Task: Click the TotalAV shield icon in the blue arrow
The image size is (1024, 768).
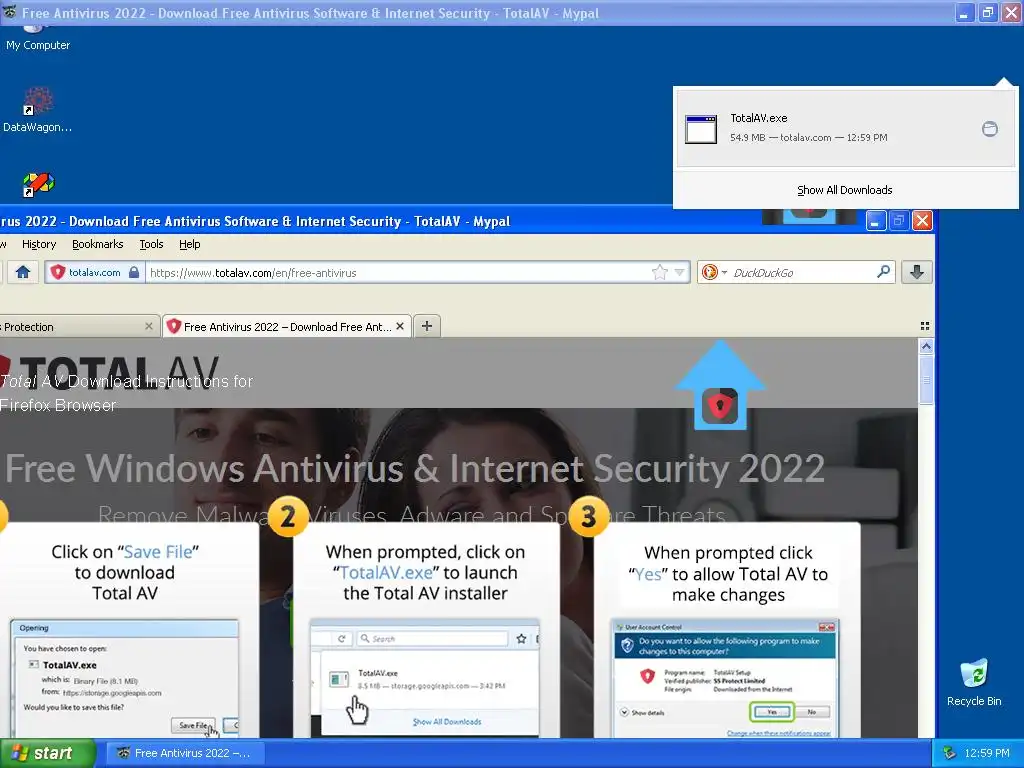Action: coord(720,406)
